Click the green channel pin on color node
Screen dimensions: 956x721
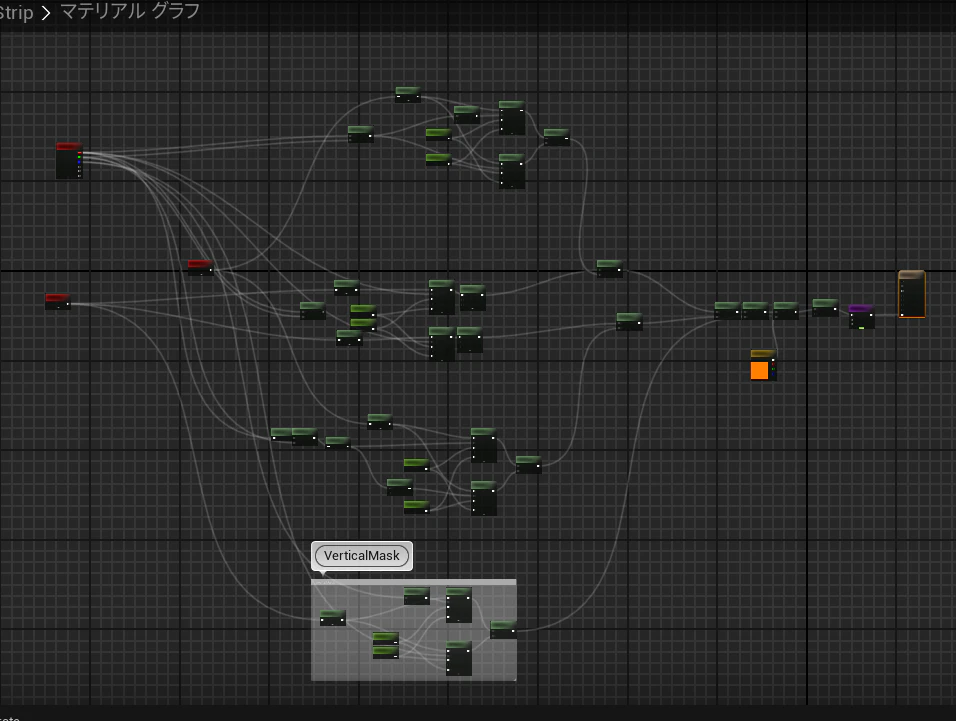pyautogui.click(x=773, y=369)
